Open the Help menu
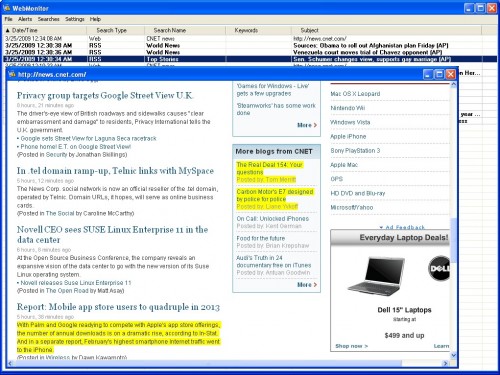 coord(95,19)
